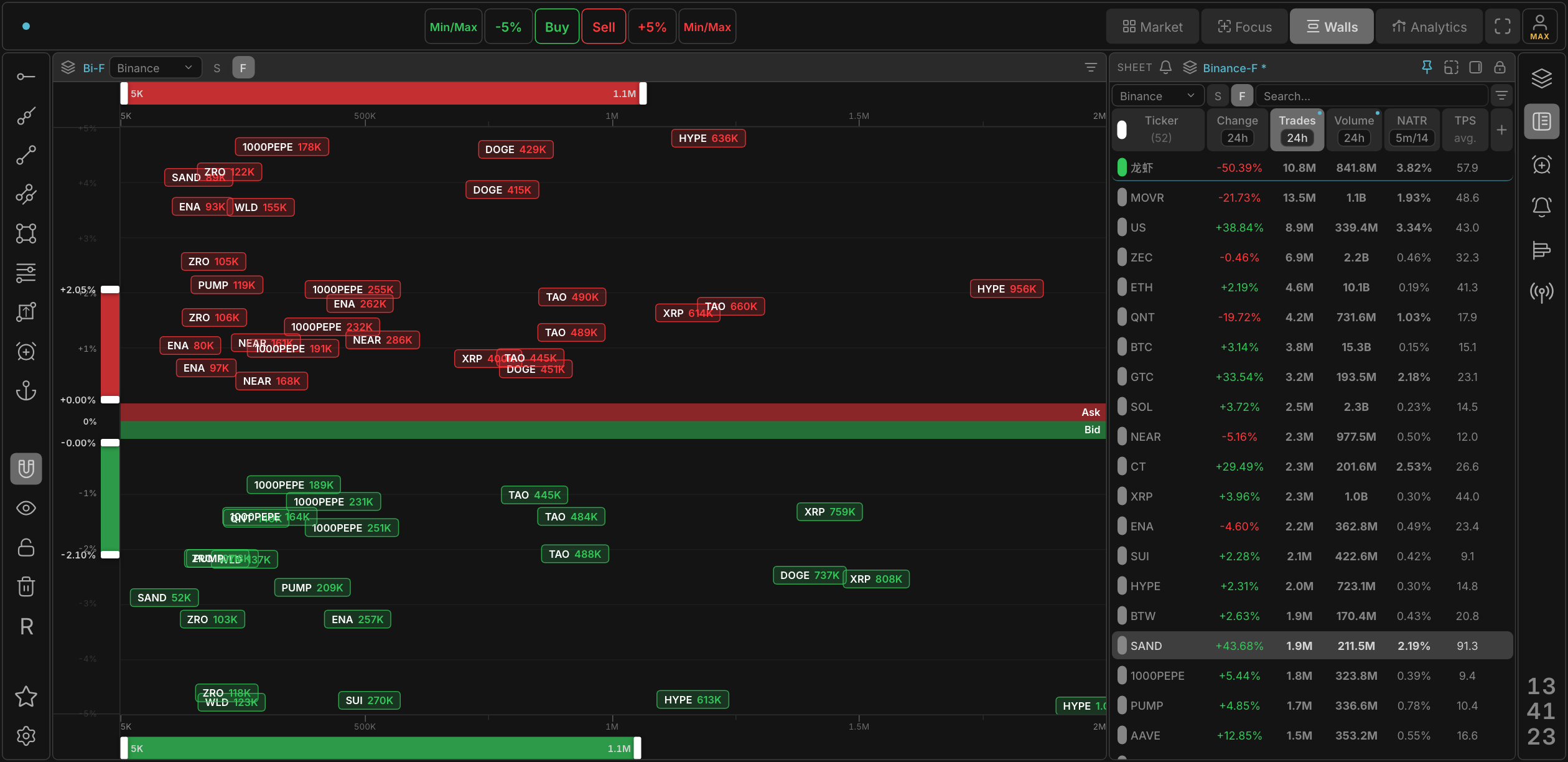The width and height of the screenshot is (1568, 762).
Task: Enter fullscreen mode
Action: point(1502,26)
